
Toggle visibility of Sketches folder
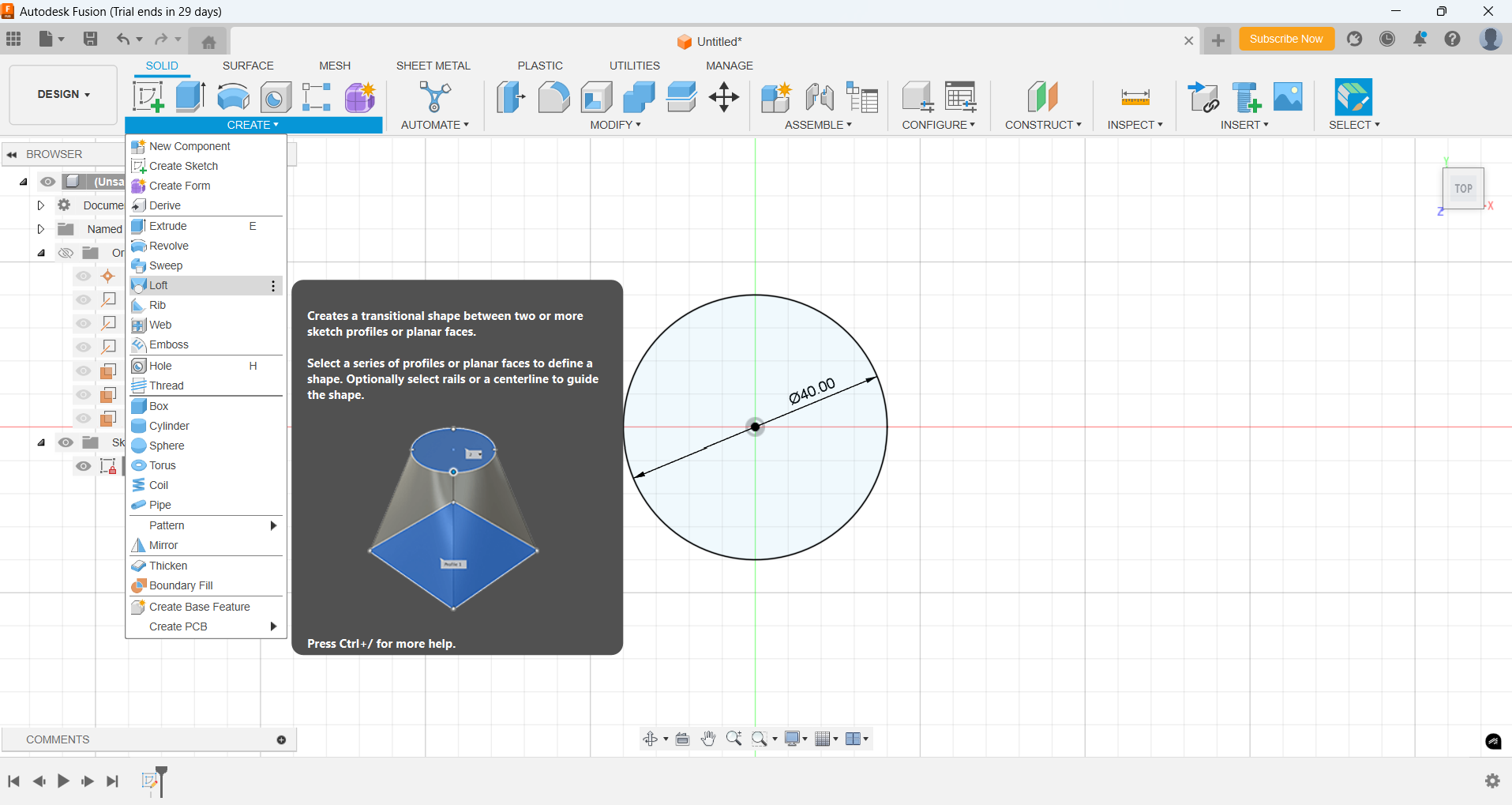point(66,442)
